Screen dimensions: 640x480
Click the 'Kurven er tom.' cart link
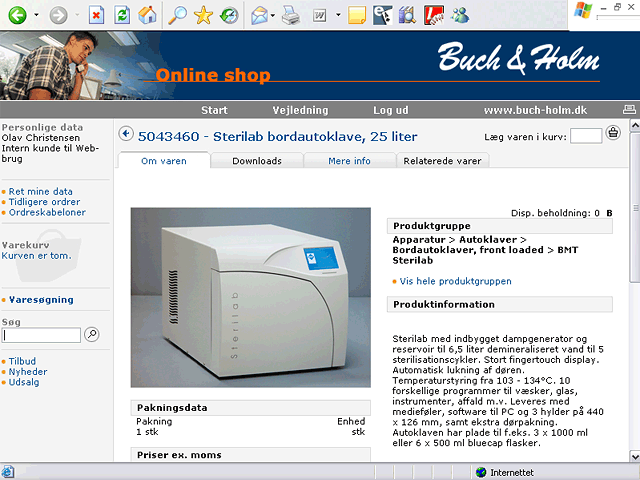pyautogui.click(x=36, y=256)
